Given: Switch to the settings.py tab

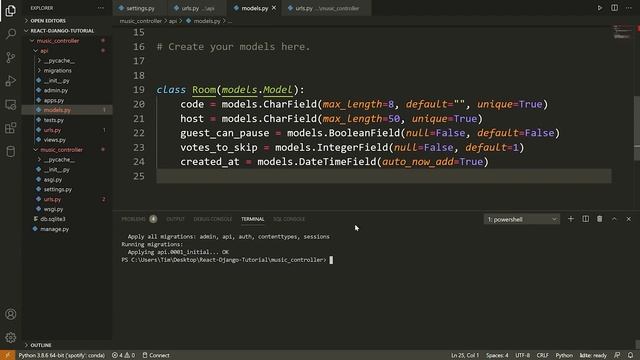Looking at the screenshot, I should (x=140, y=8).
